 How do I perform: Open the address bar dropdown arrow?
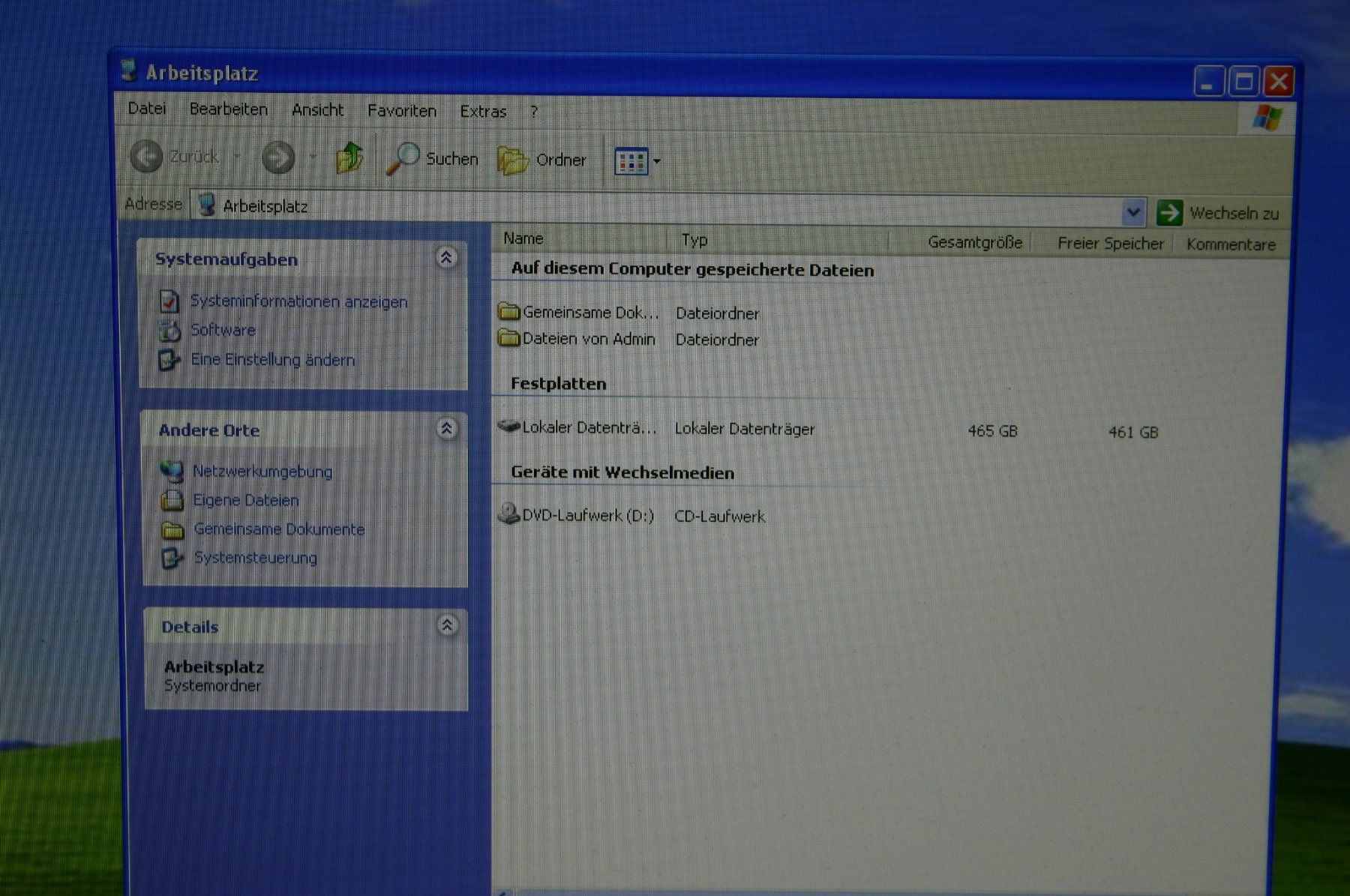(1133, 213)
